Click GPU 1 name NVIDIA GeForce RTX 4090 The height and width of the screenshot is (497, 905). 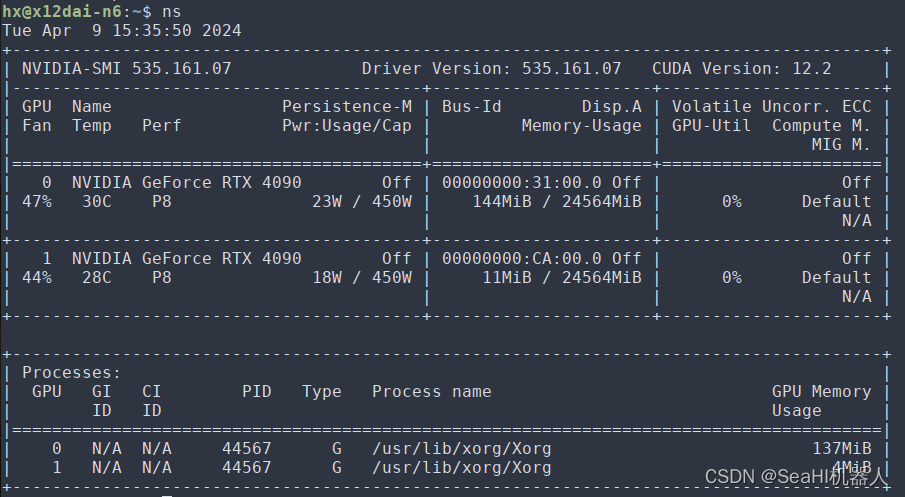186,259
